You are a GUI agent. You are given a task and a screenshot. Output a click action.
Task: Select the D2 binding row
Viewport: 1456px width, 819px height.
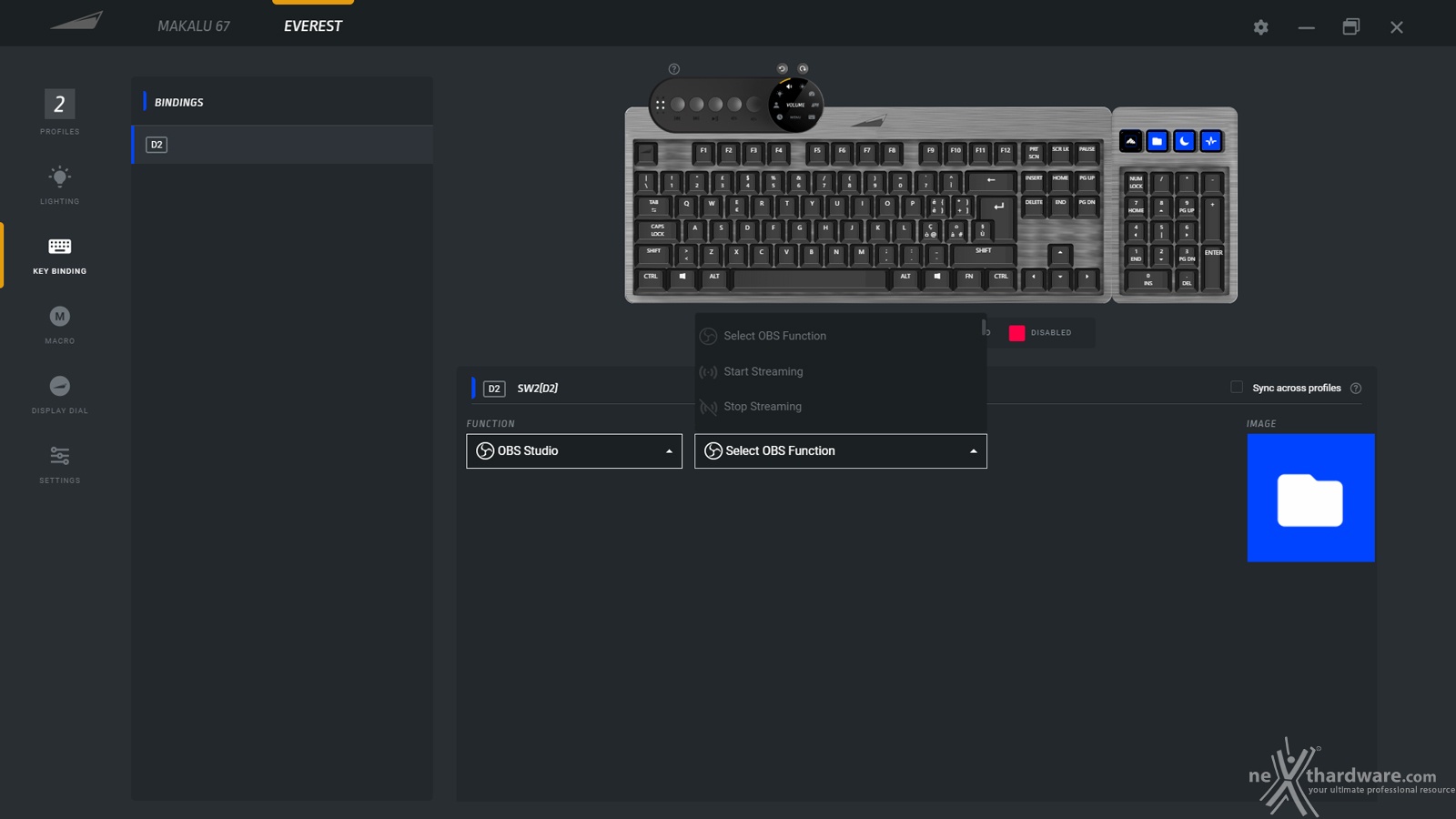coord(283,145)
